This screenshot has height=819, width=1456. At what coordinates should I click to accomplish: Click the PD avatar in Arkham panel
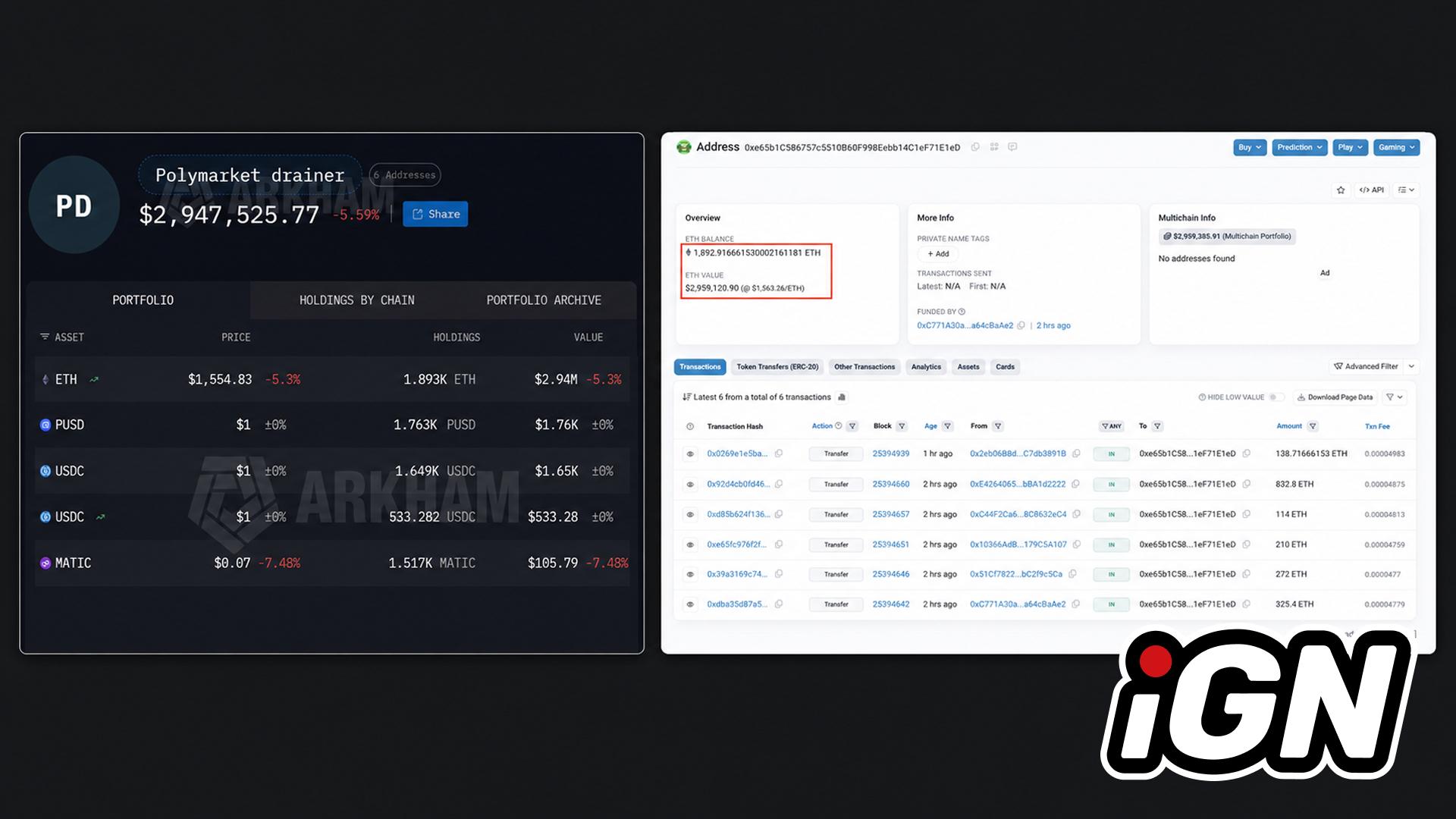click(x=74, y=206)
